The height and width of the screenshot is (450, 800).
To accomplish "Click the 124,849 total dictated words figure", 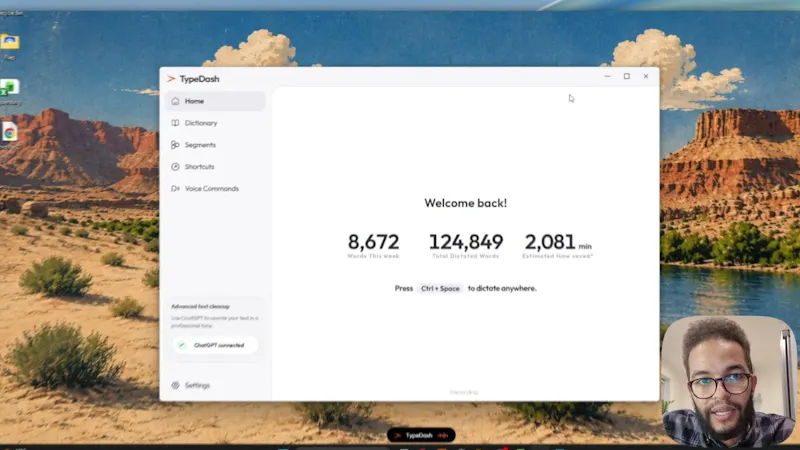I will click(466, 242).
